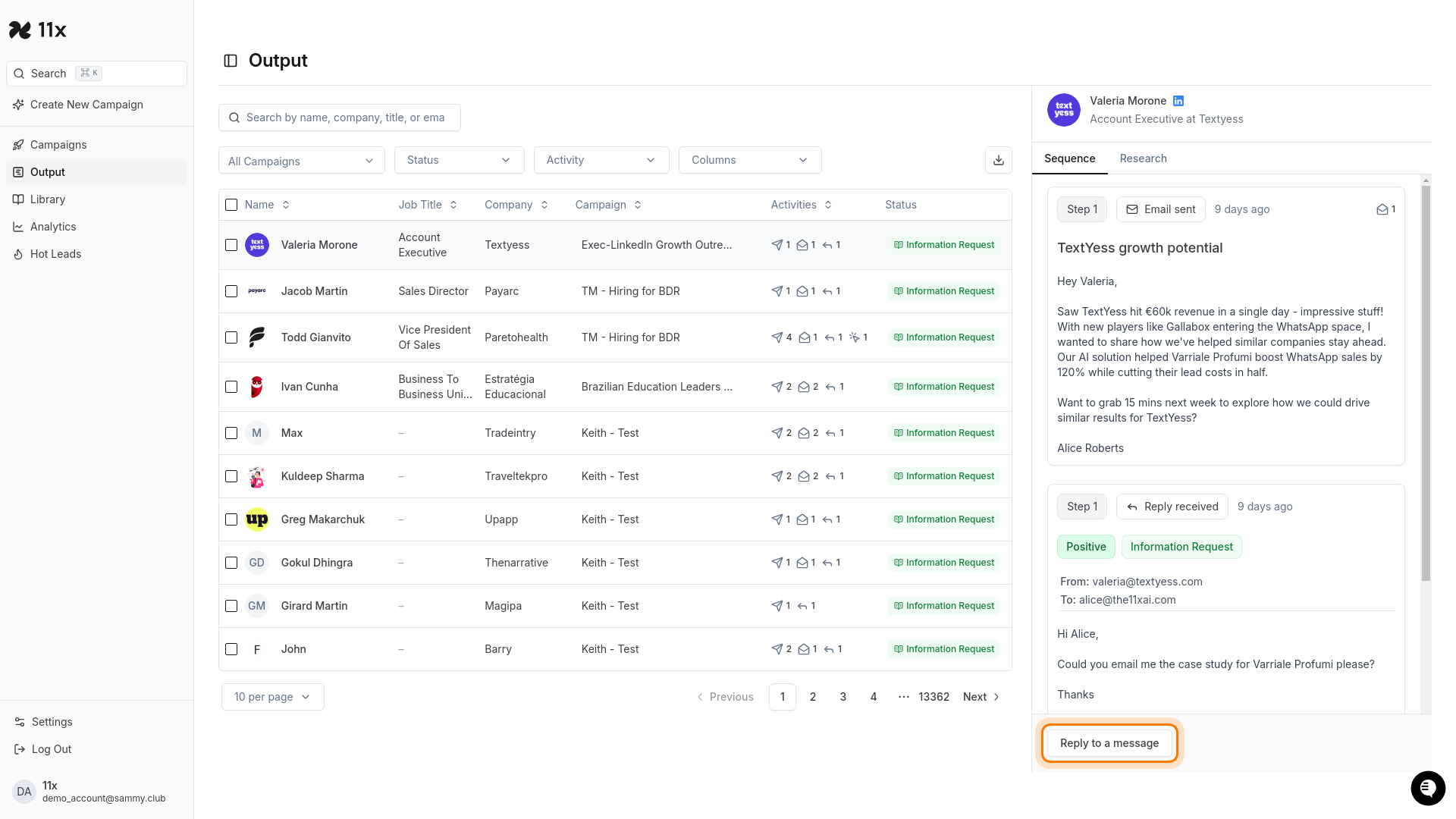The height and width of the screenshot is (819, 1456).
Task: Click the Settings sliders icon
Action: pyautogui.click(x=20, y=722)
